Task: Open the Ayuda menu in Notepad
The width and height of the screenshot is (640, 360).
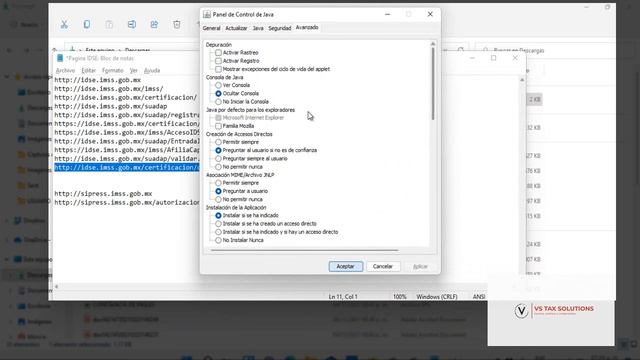Action: (152, 71)
